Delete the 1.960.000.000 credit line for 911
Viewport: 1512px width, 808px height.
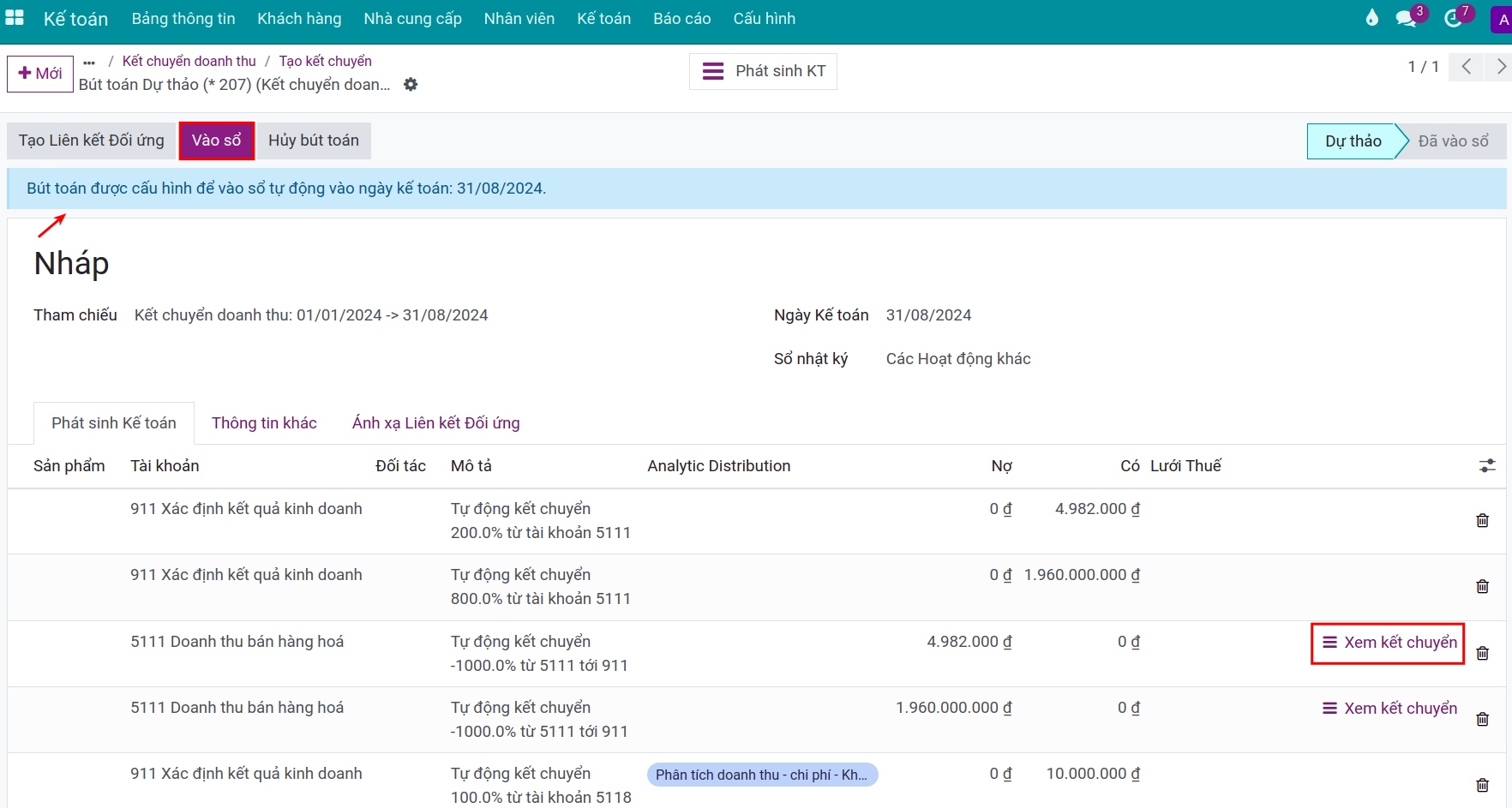(x=1483, y=586)
